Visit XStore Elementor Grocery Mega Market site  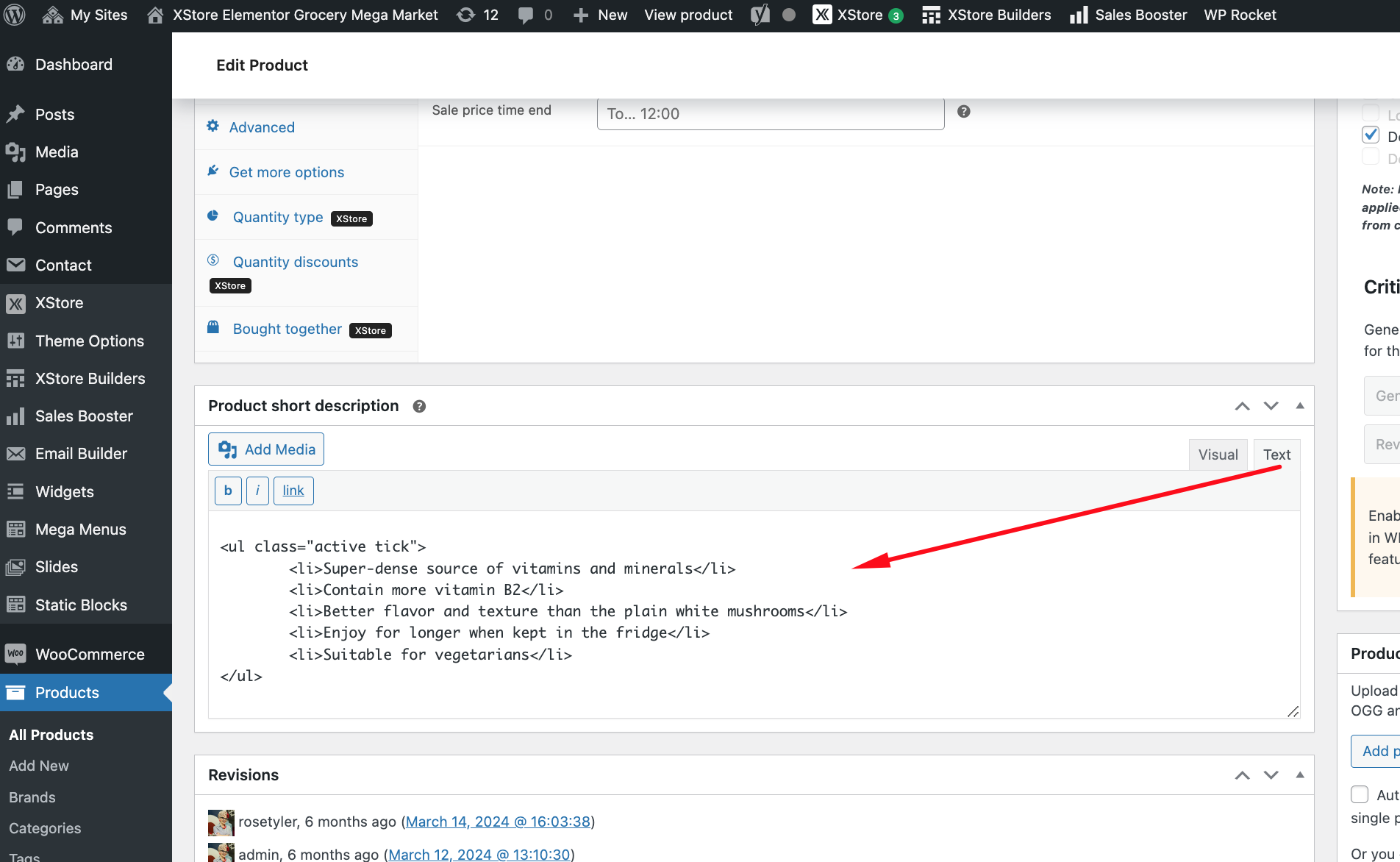(x=293, y=15)
